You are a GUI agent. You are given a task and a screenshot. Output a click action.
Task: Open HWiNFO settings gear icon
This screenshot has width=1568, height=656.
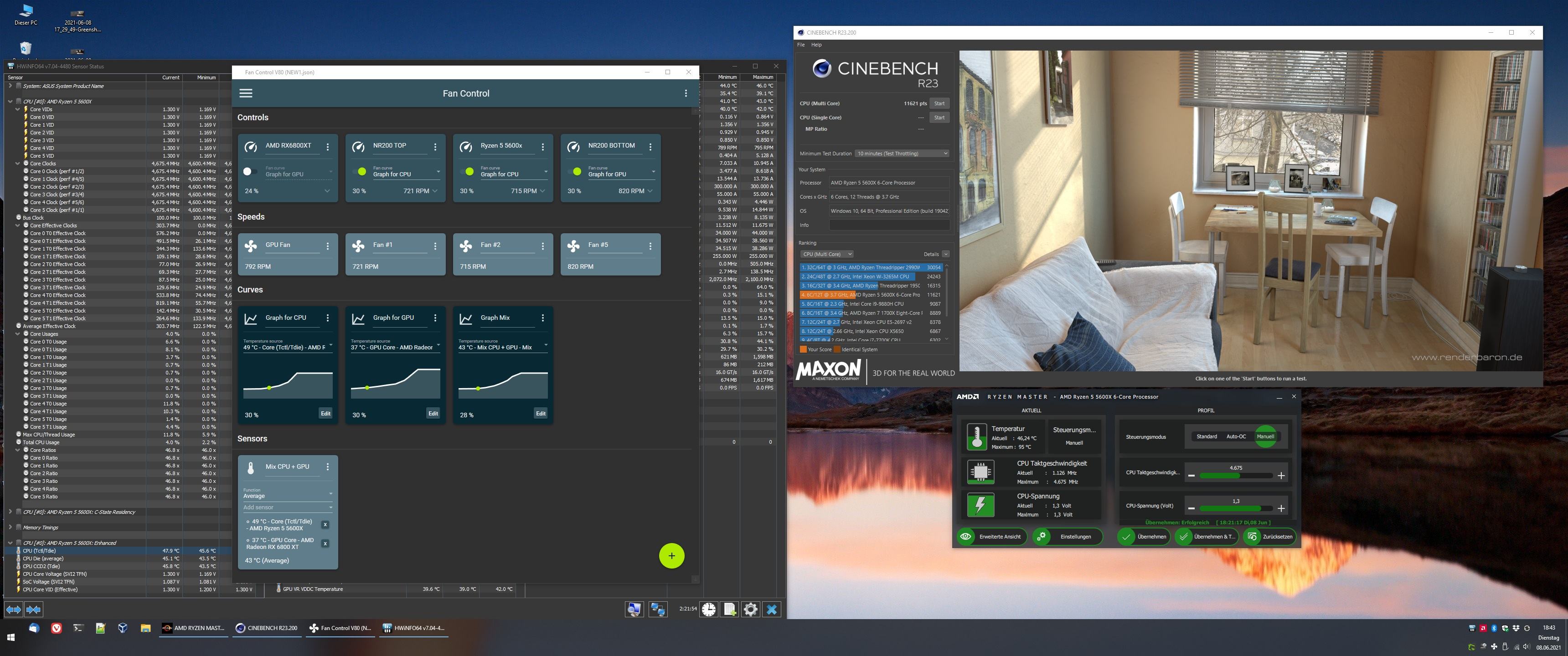(751, 609)
